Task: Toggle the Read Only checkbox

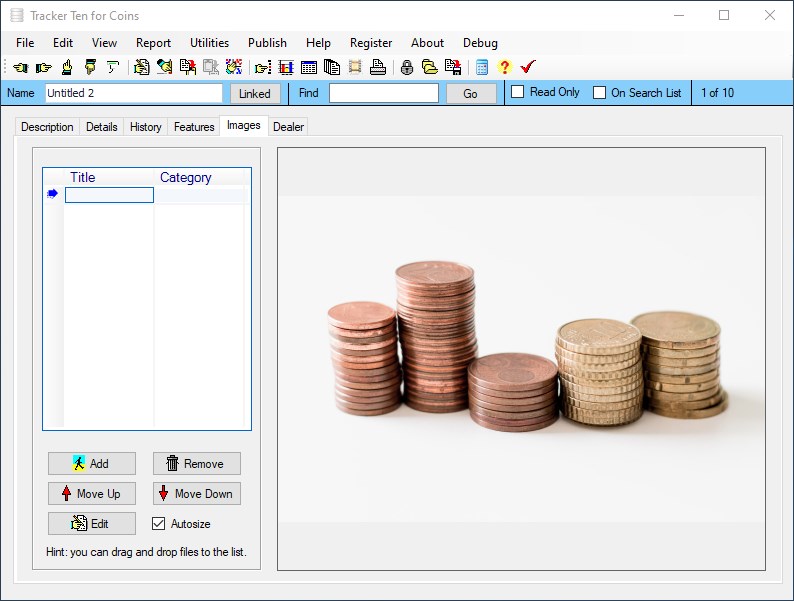Action: click(x=517, y=92)
